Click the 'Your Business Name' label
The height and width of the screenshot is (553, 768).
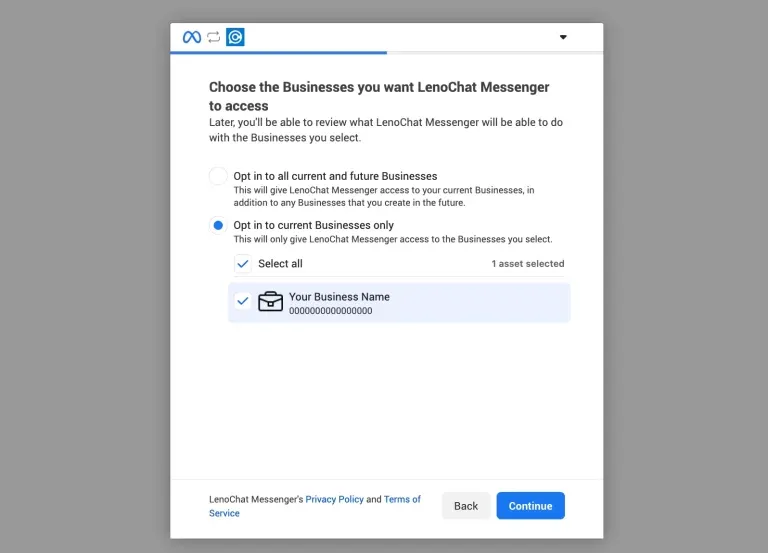(339, 297)
